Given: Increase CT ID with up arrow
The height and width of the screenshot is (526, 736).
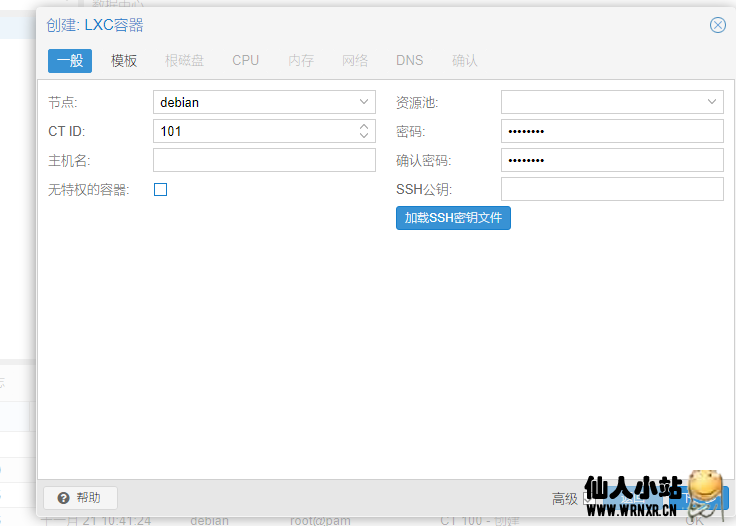Looking at the screenshot, I should pos(364,126).
